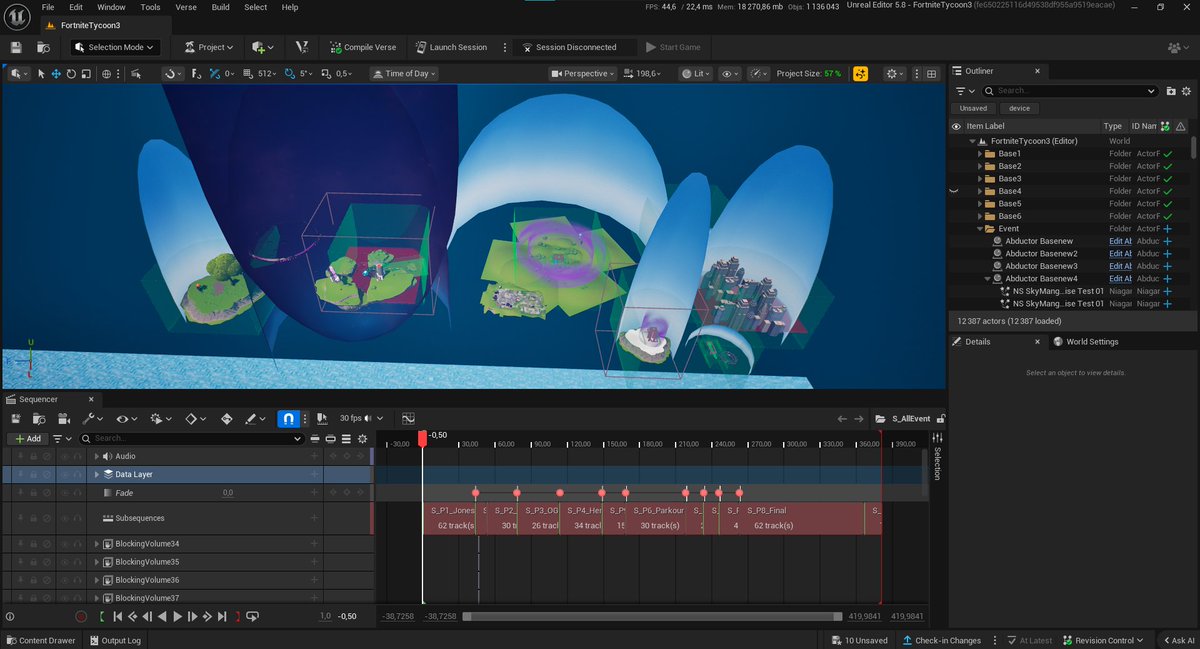This screenshot has width=1200, height=649.
Task: Toggle Outliner visibility column eye header
Action: pyautogui.click(x=956, y=126)
